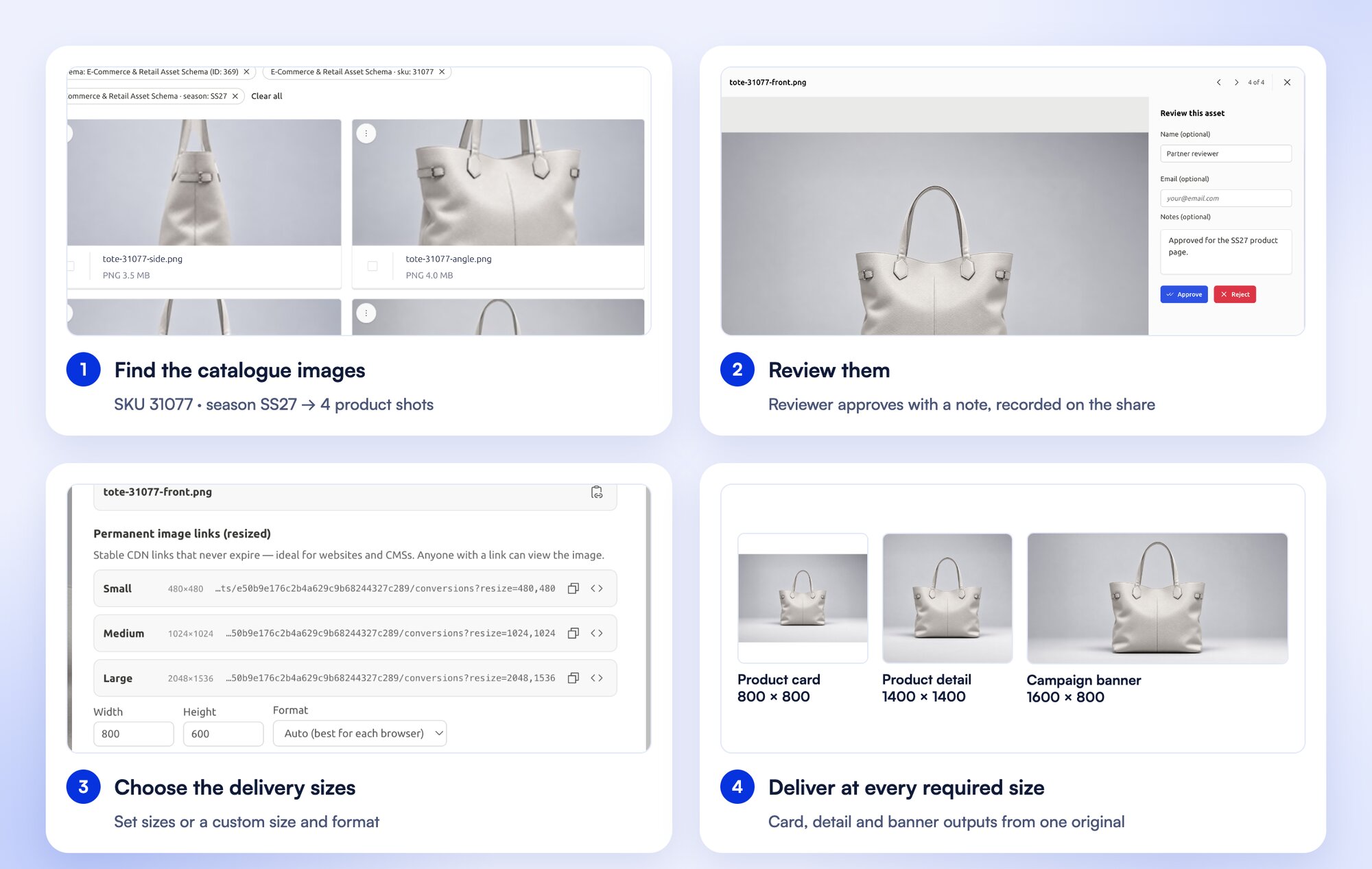The image size is (1372, 869).
Task: Copy the Small 480×480 link
Action: [x=573, y=588]
